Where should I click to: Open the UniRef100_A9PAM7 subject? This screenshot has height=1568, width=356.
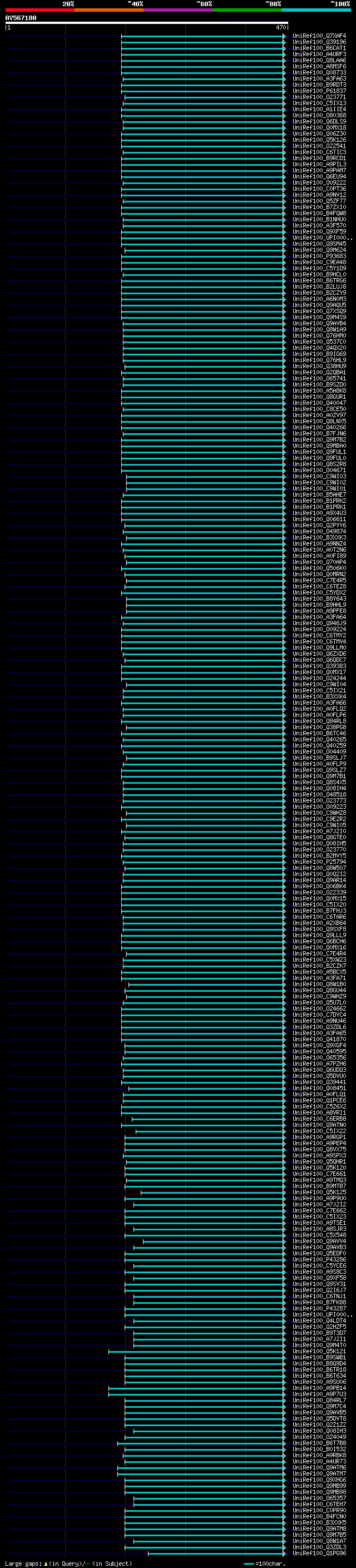(x=319, y=170)
